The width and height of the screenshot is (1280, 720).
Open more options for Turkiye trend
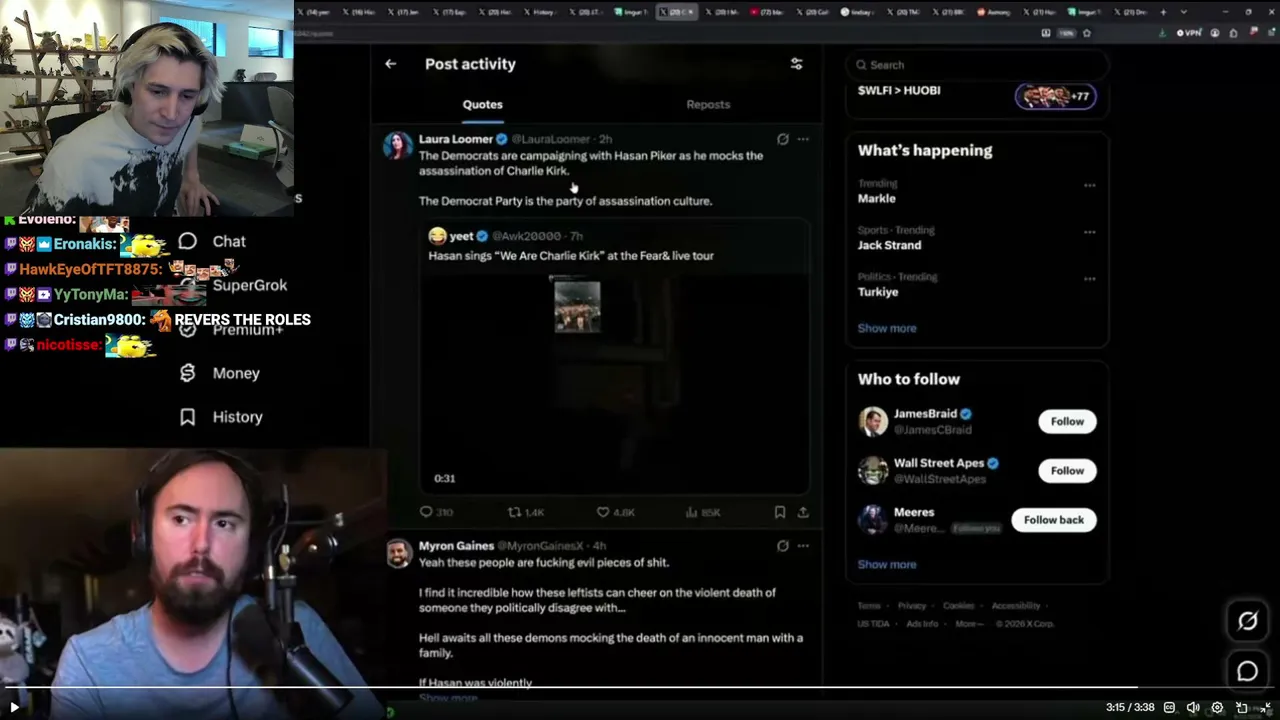click(x=1089, y=279)
